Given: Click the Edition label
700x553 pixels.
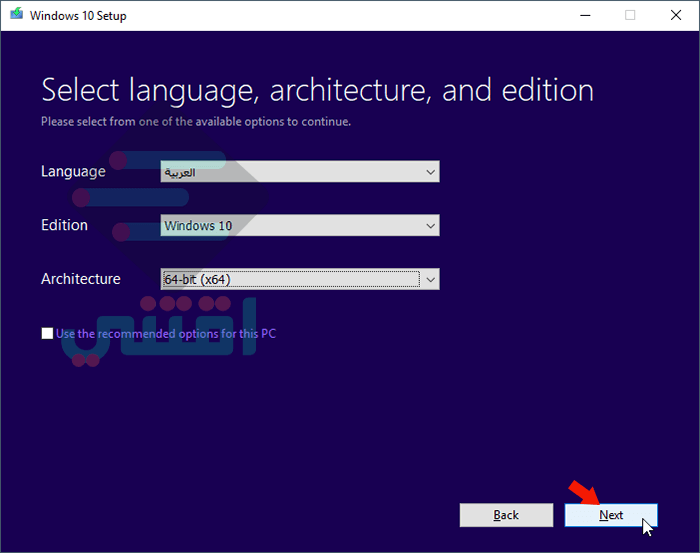Looking at the screenshot, I should 64,225.
